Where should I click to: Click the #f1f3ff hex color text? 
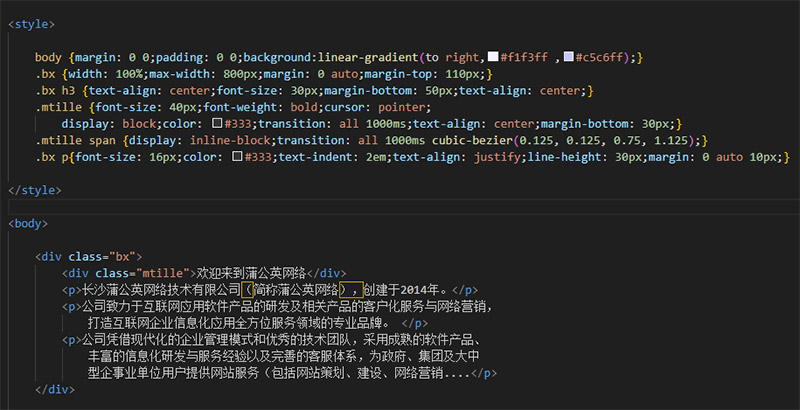pyautogui.click(x=524, y=57)
